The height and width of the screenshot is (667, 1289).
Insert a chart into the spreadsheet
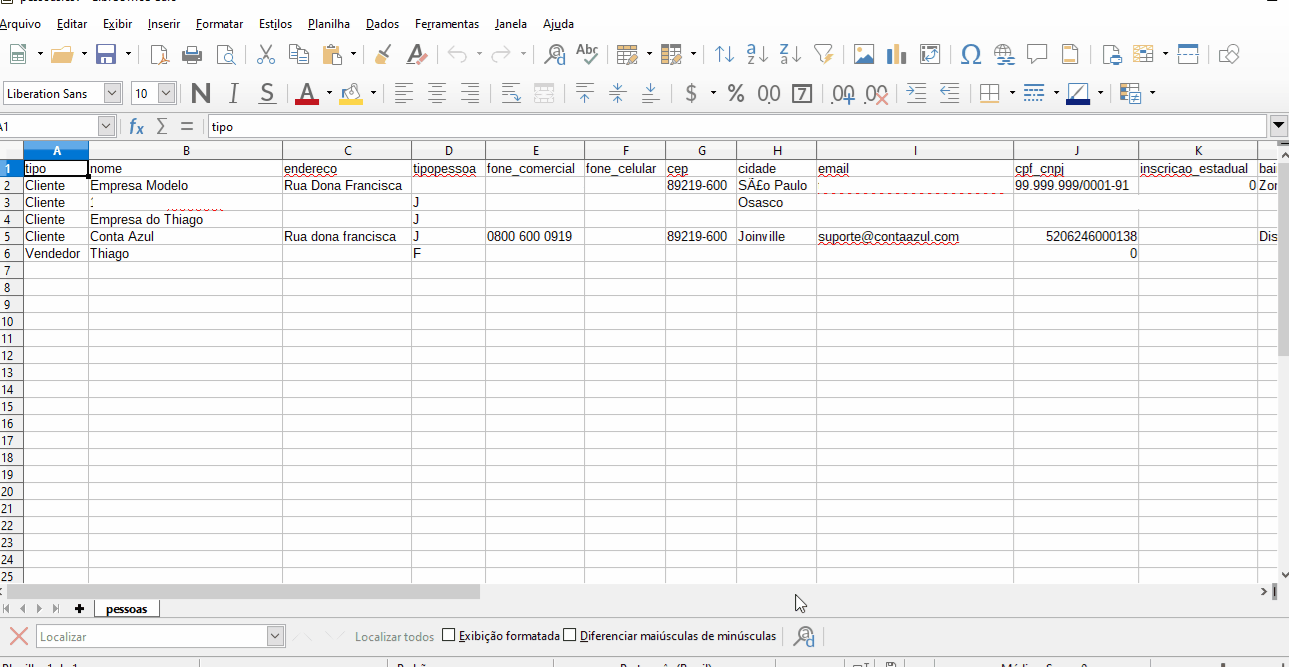895,53
